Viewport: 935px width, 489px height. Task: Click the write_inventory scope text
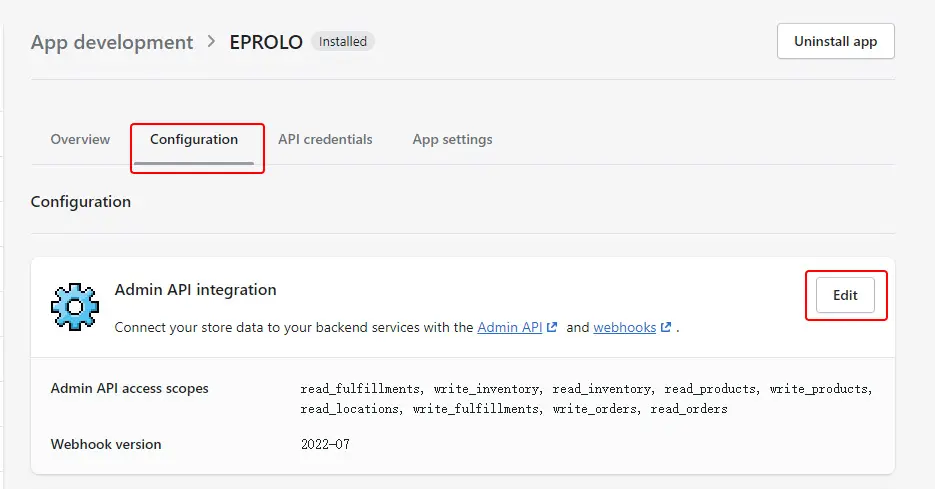click(486, 389)
